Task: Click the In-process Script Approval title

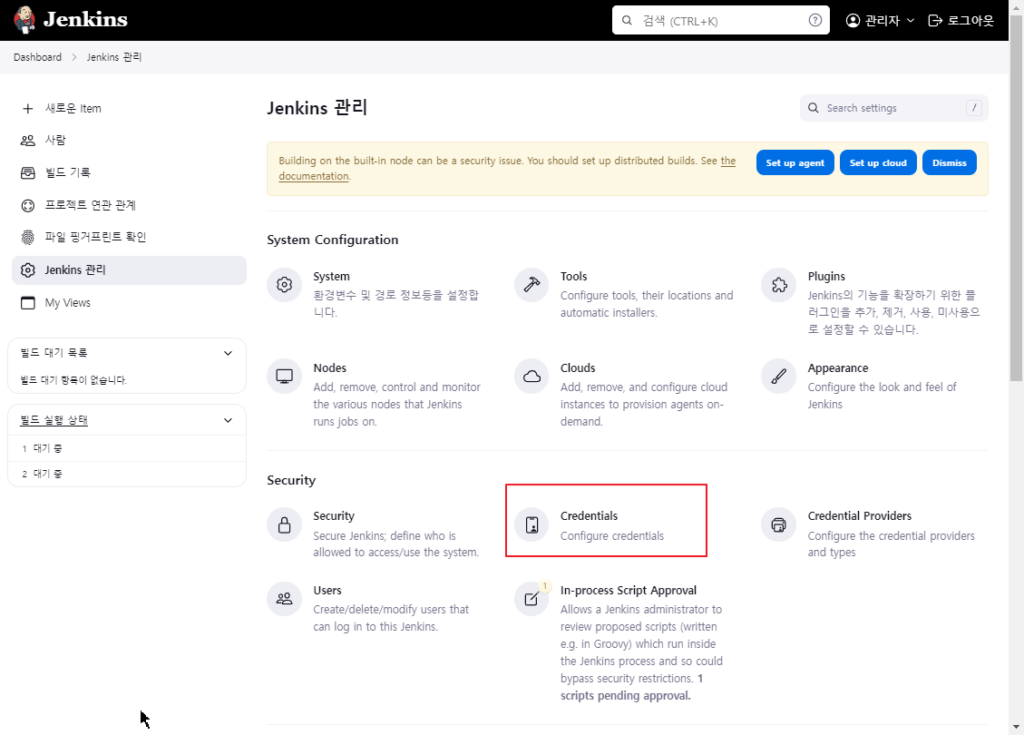Action: pyautogui.click(x=628, y=591)
